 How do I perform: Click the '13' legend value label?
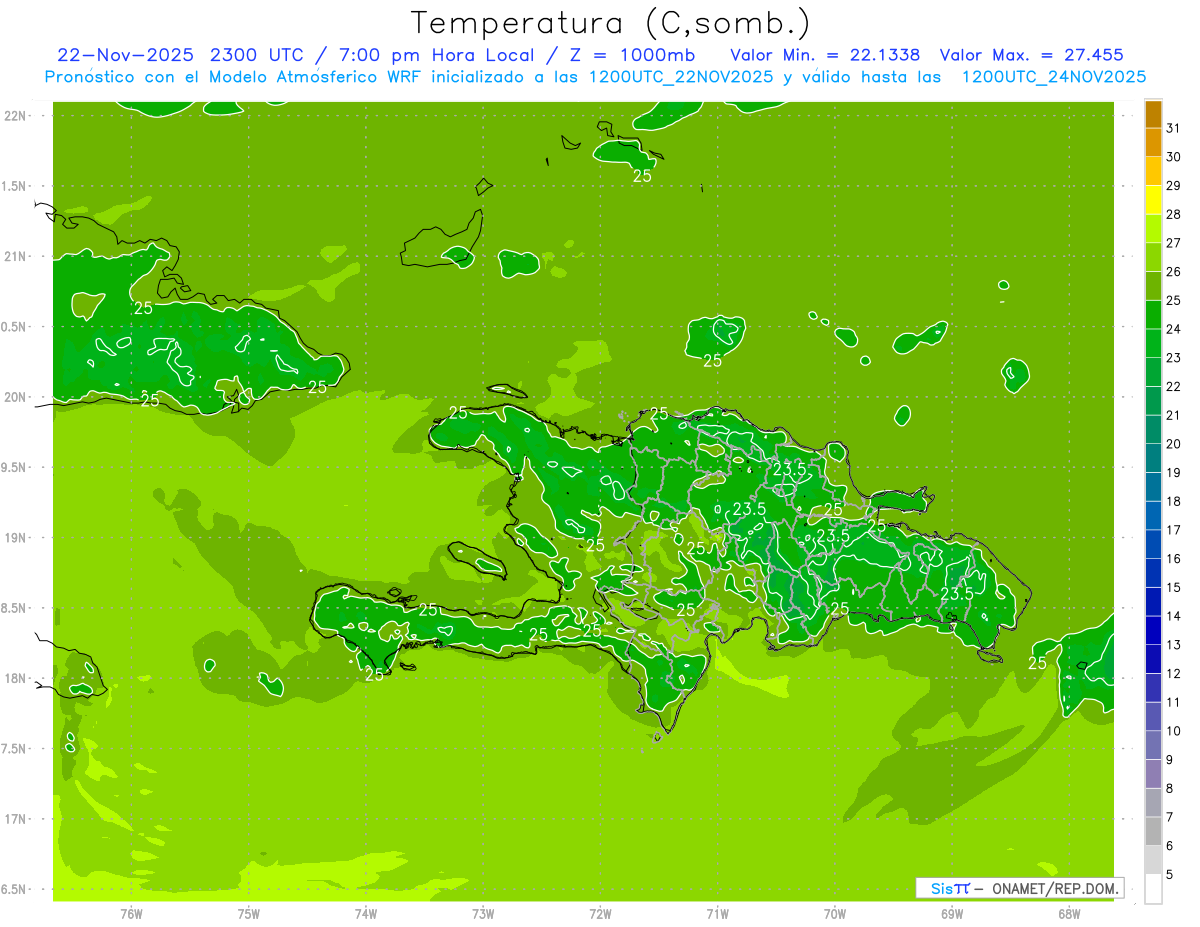pos(1174,645)
